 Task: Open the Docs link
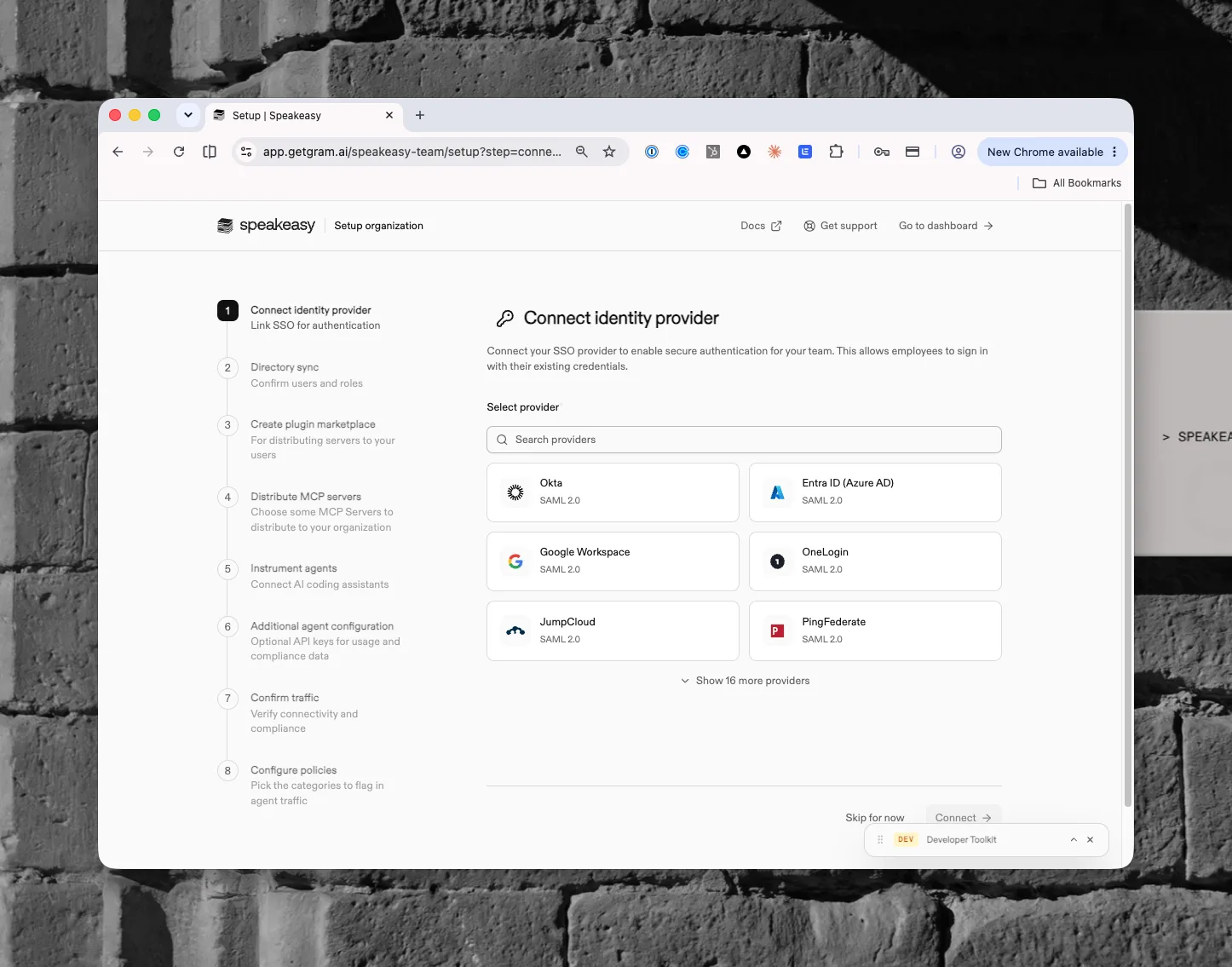click(761, 226)
